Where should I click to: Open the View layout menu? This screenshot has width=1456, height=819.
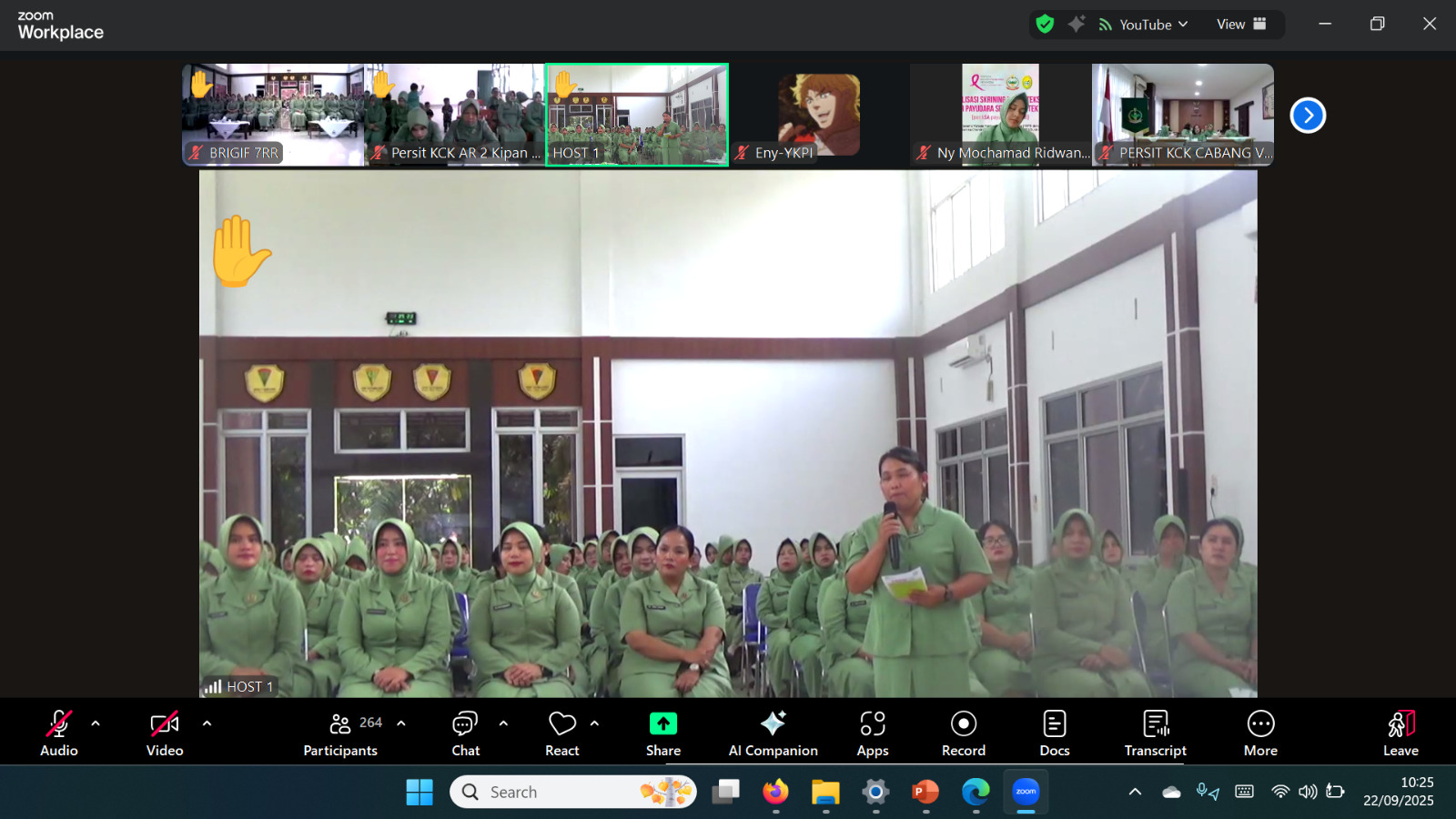(x=1241, y=25)
